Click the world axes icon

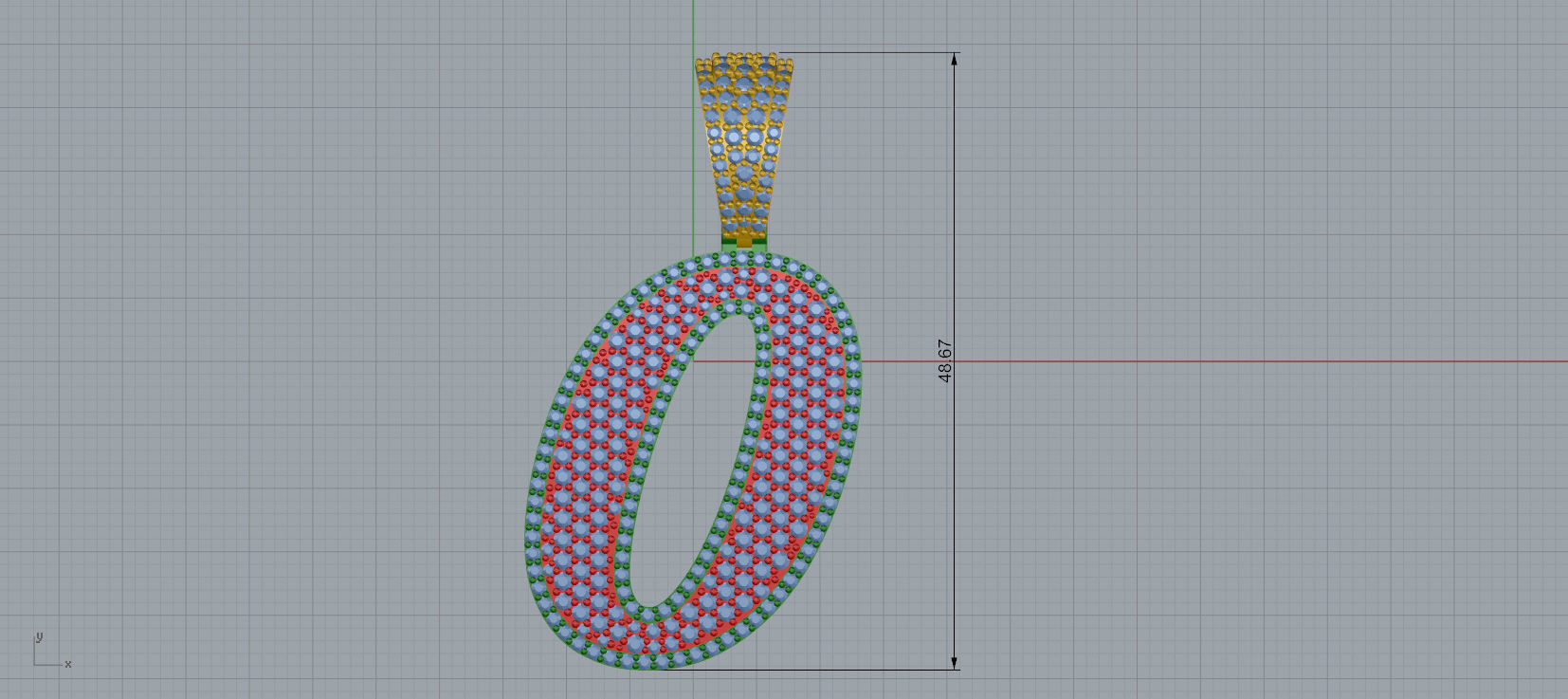tap(52, 651)
